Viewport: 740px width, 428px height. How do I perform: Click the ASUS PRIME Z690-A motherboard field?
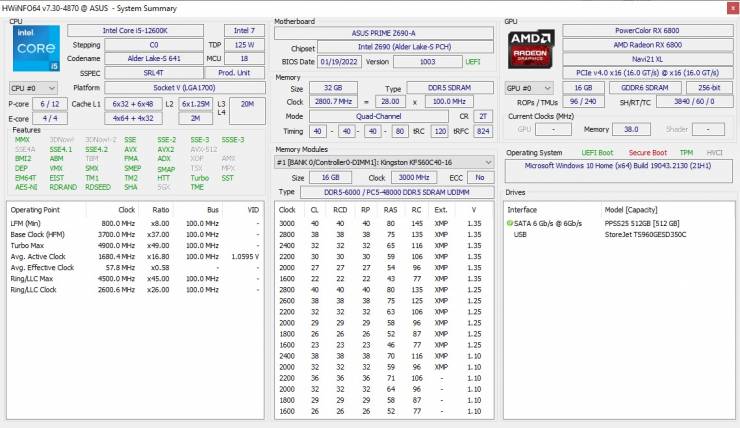click(x=384, y=34)
